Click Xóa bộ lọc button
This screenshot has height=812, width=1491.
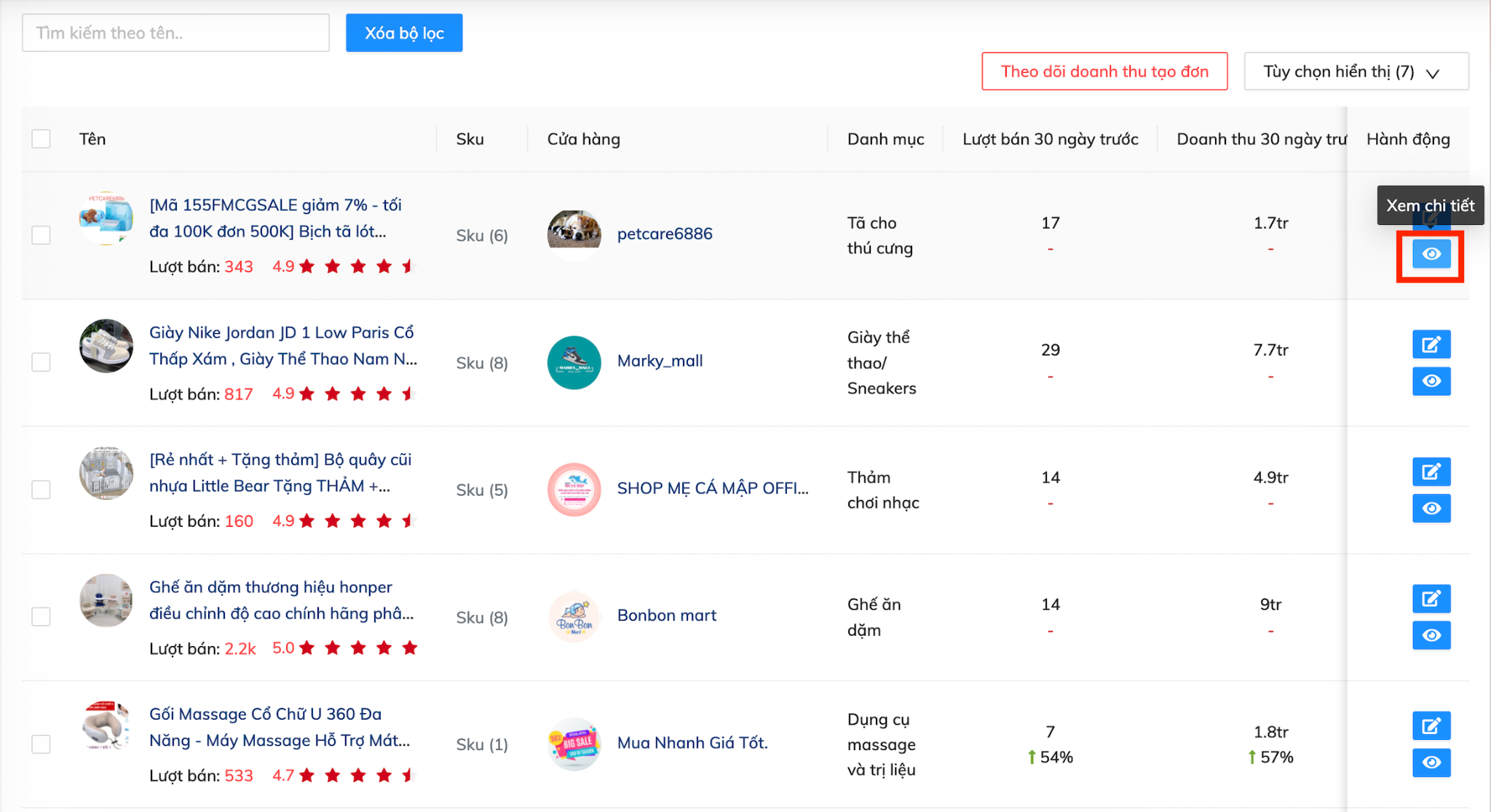[404, 33]
